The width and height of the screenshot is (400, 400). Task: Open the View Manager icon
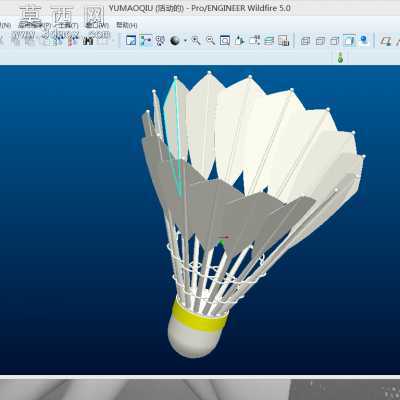click(x=283, y=41)
